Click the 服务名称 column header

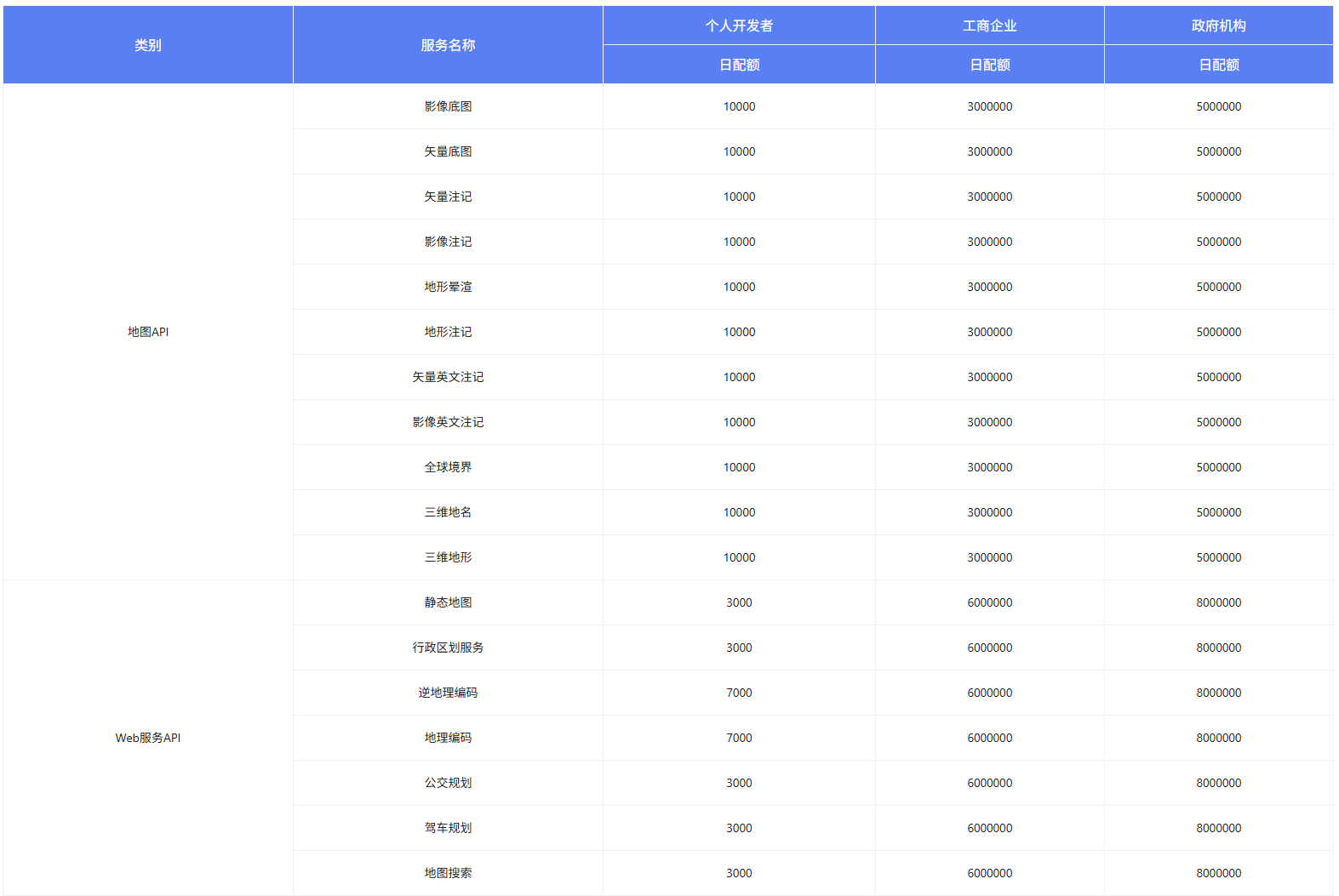point(448,45)
